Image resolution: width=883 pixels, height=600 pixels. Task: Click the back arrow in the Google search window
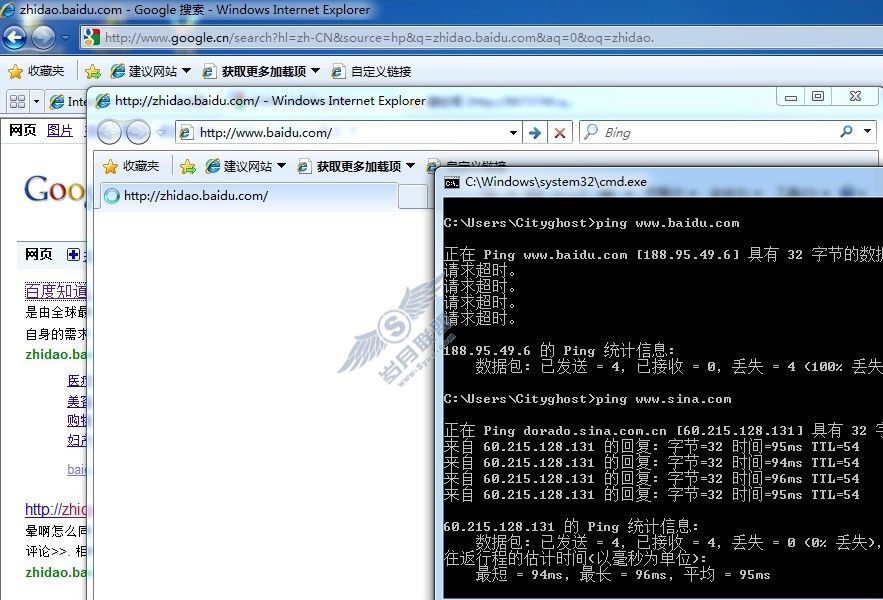(x=14, y=38)
